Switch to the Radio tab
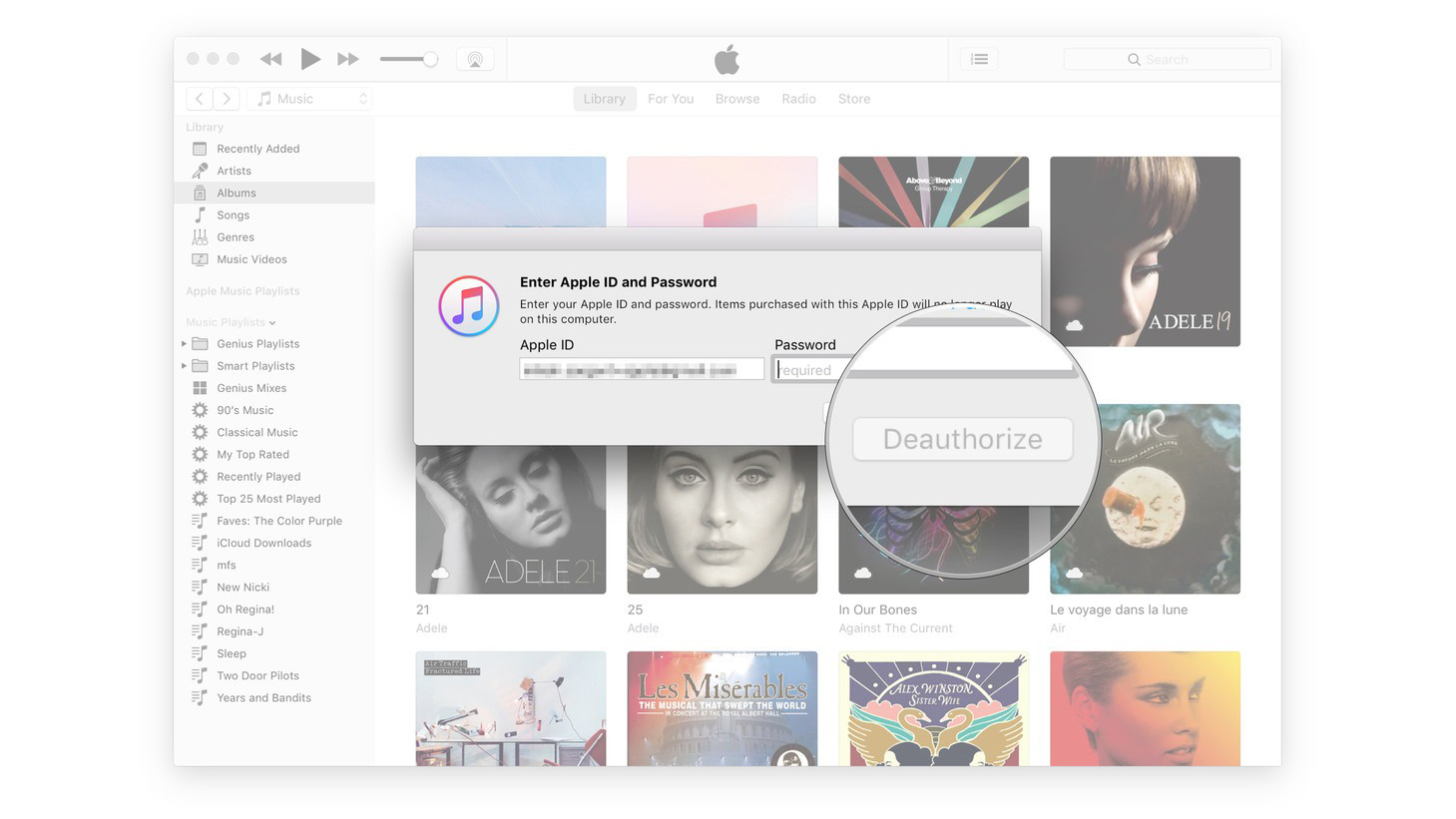The height and width of the screenshot is (819, 1456). [798, 99]
